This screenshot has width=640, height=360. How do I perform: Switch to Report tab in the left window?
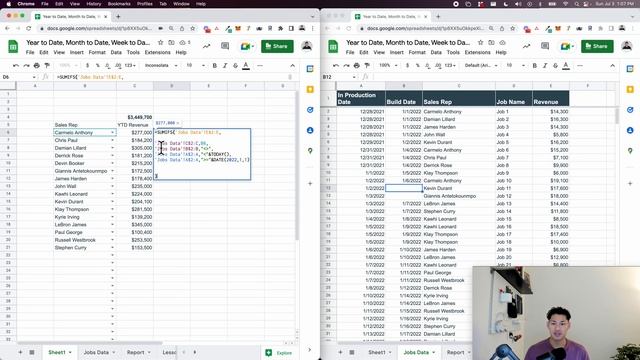138,352
